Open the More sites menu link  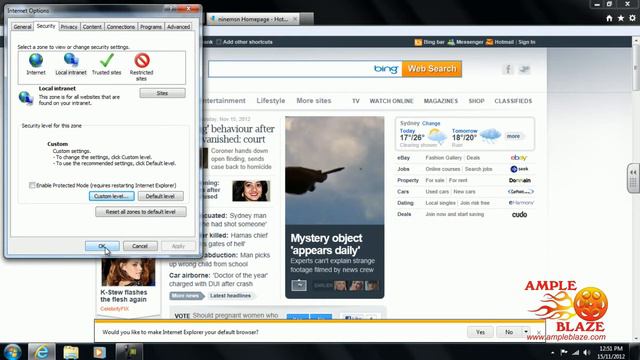tap(314, 101)
